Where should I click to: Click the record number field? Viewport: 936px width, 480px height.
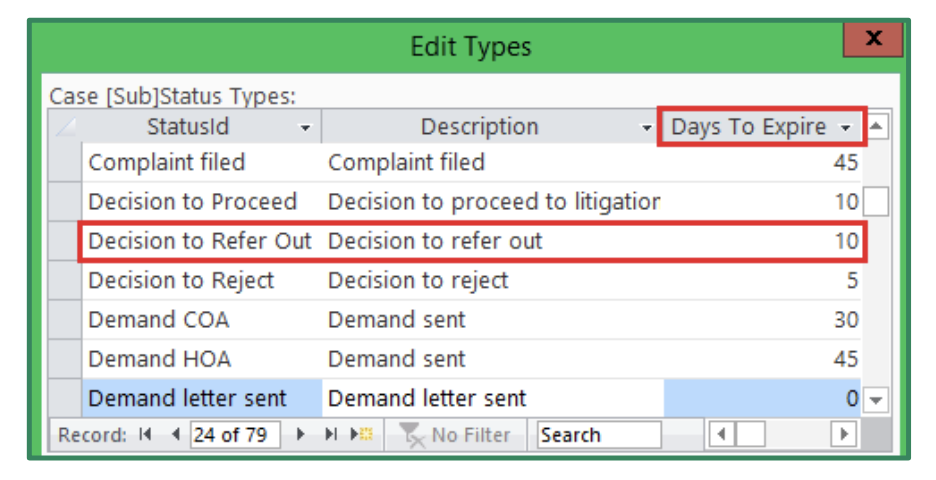pos(235,435)
